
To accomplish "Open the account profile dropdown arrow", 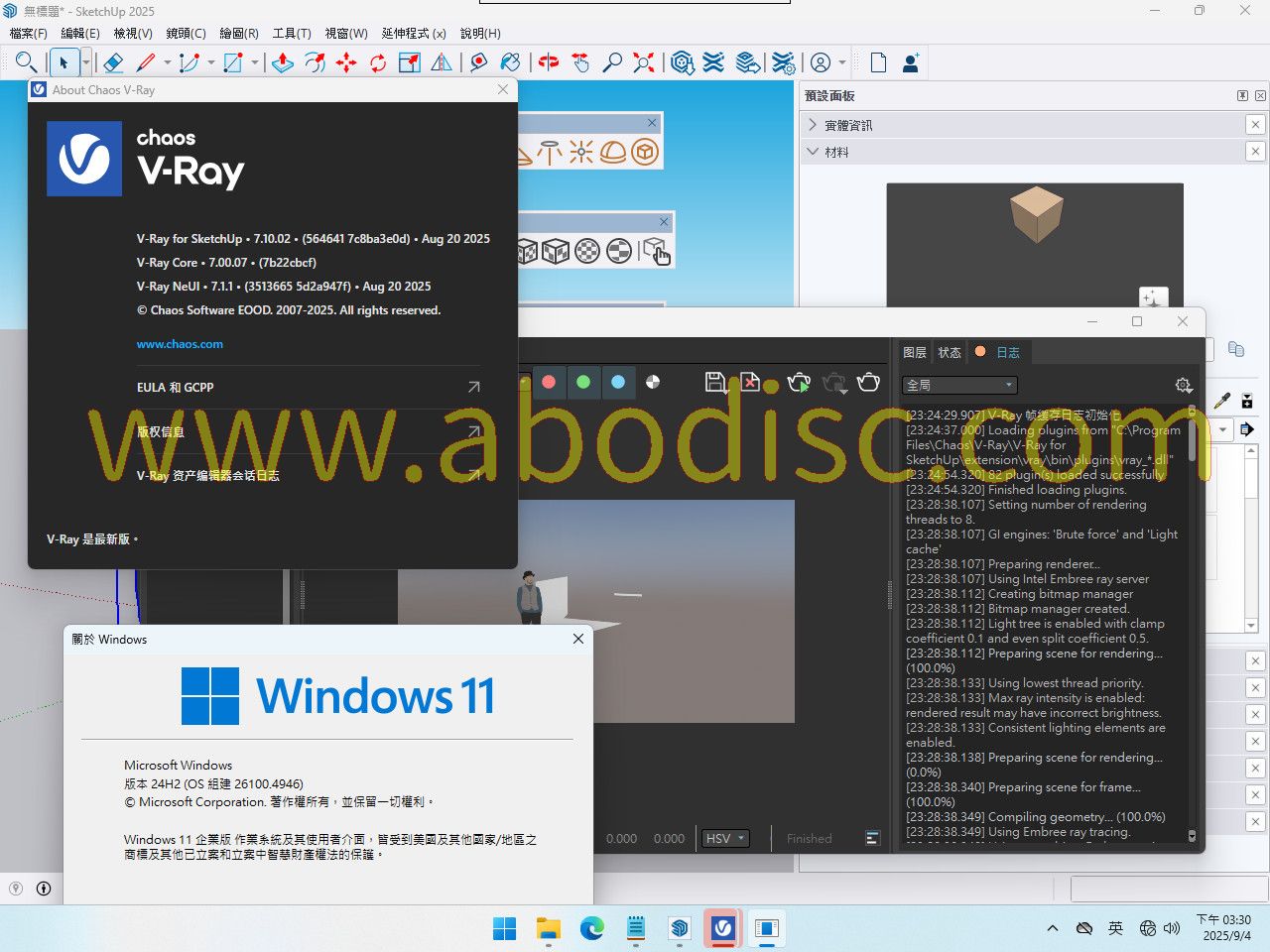I will coord(842,62).
